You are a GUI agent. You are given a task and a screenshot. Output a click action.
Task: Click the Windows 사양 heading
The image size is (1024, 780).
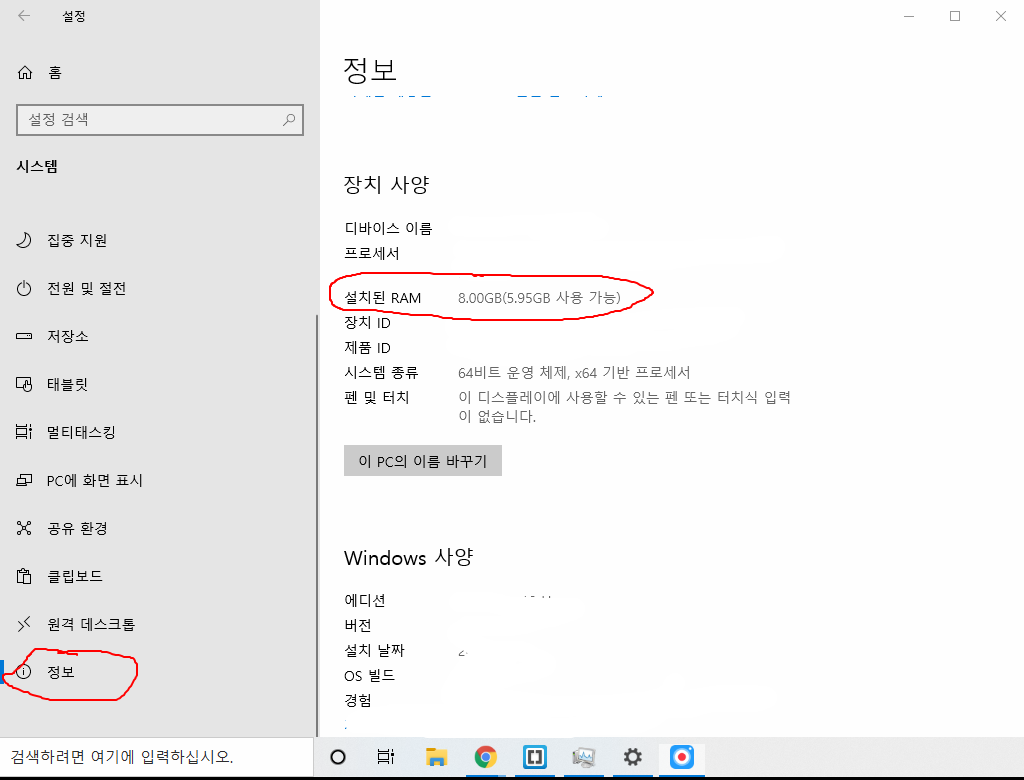pos(408,557)
